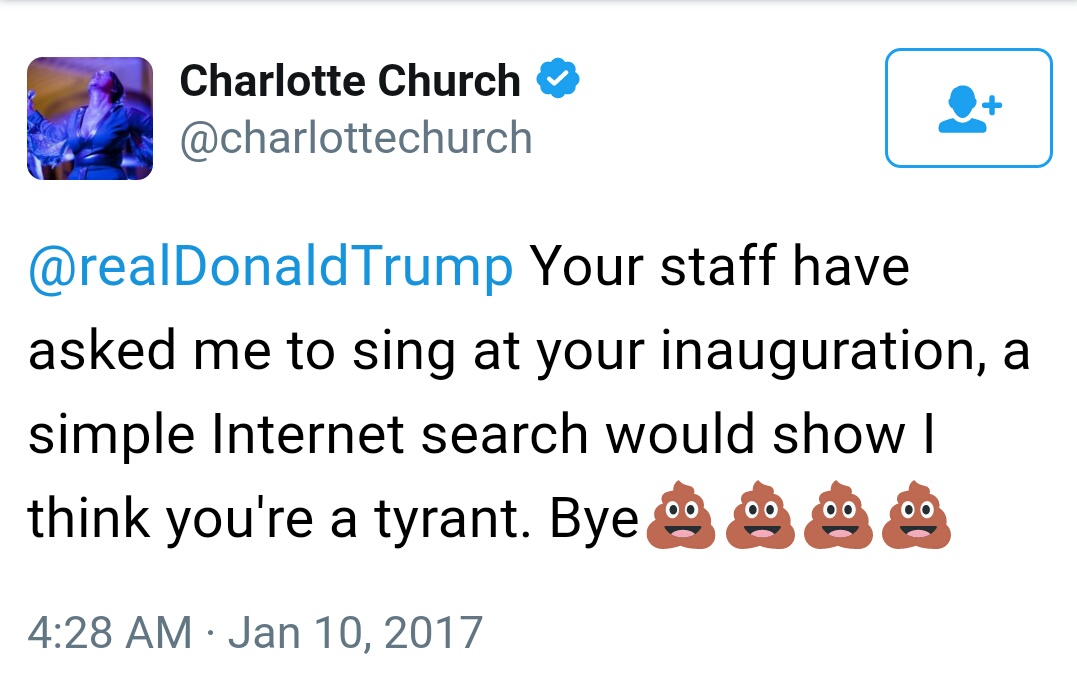Click the word "simple" in the tweet
The height and width of the screenshot is (691, 1077).
pos(114,435)
